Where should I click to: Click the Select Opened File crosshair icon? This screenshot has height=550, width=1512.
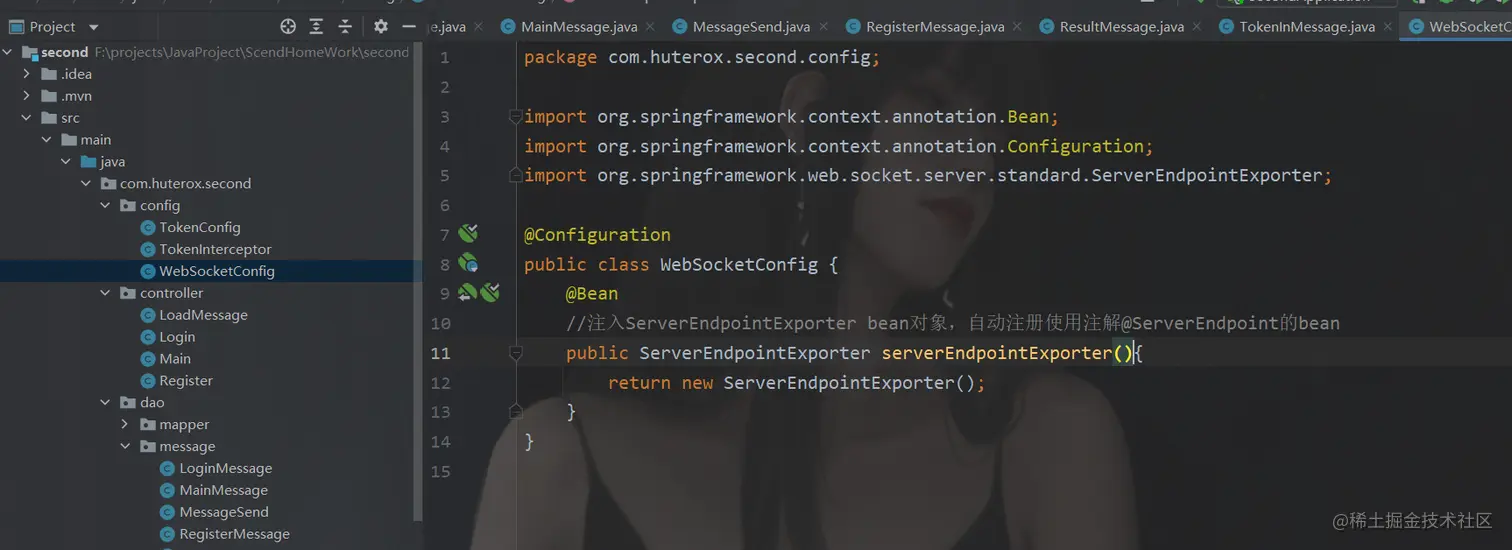coord(288,27)
